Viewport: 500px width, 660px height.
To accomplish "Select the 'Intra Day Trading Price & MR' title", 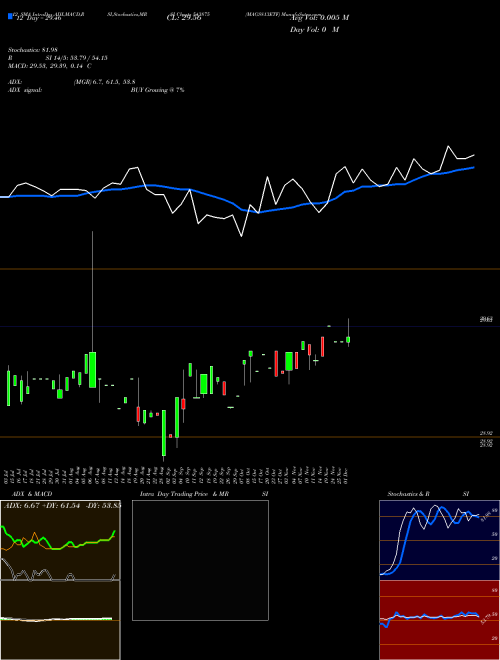I will [x=184, y=494].
